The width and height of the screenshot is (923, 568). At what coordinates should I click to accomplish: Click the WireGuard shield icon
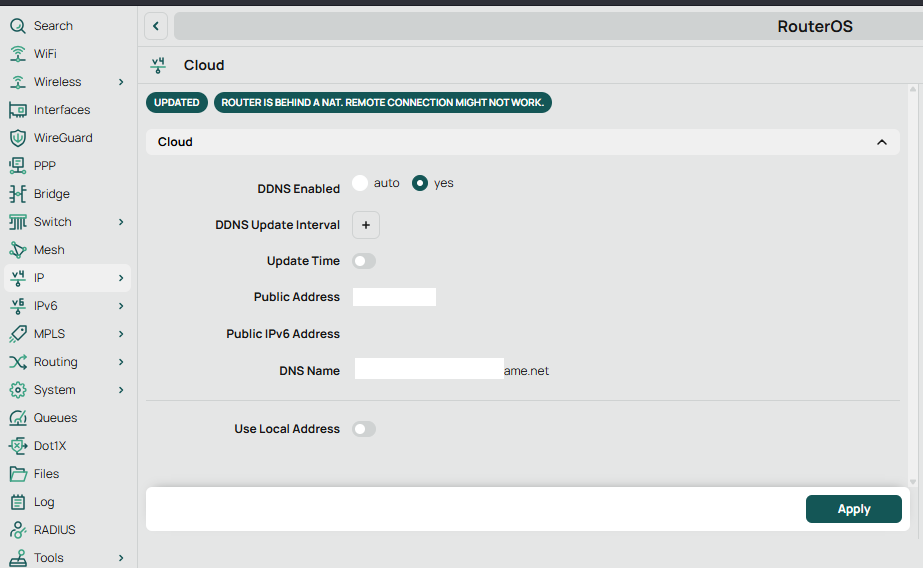coord(18,138)
